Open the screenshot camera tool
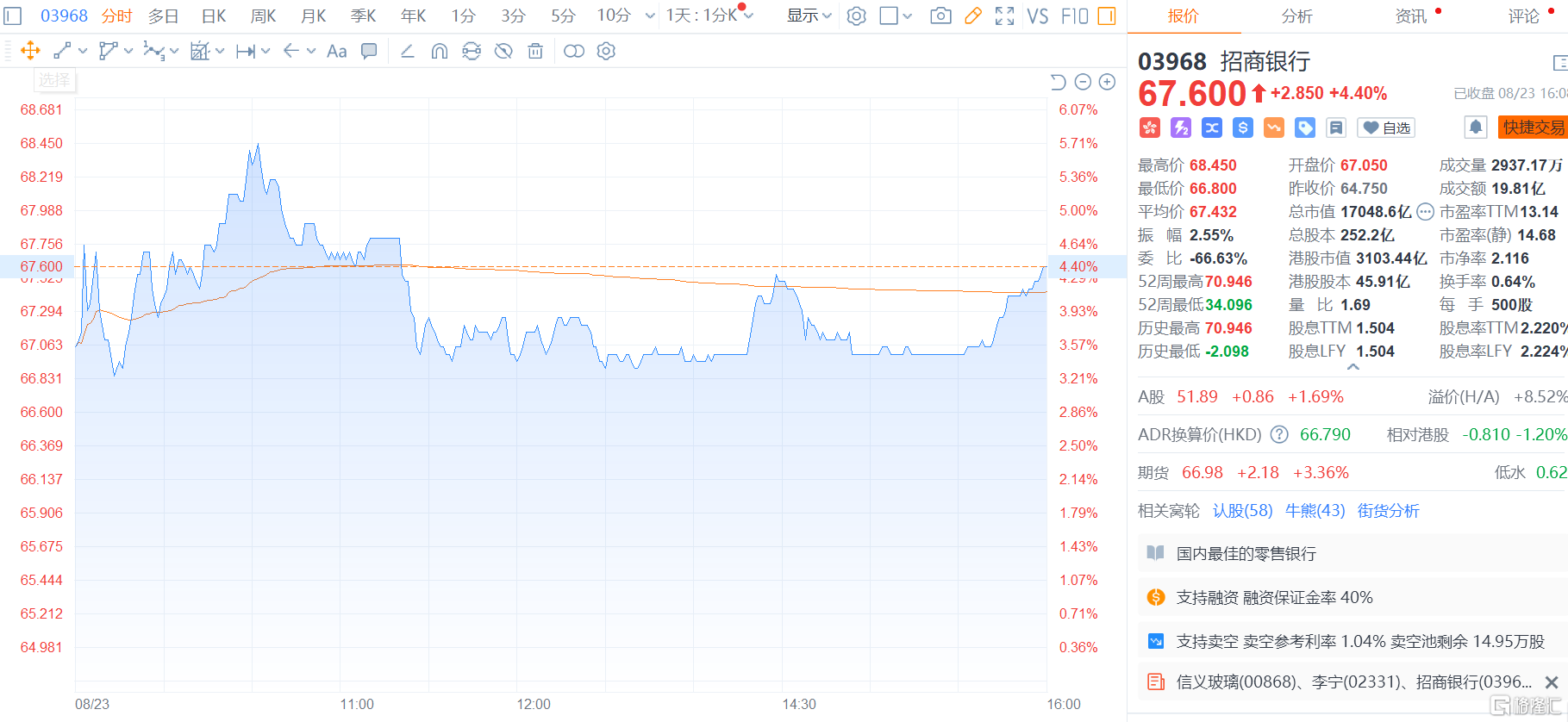The width and height of the screenshot is (1568, 722). [940, 16]
